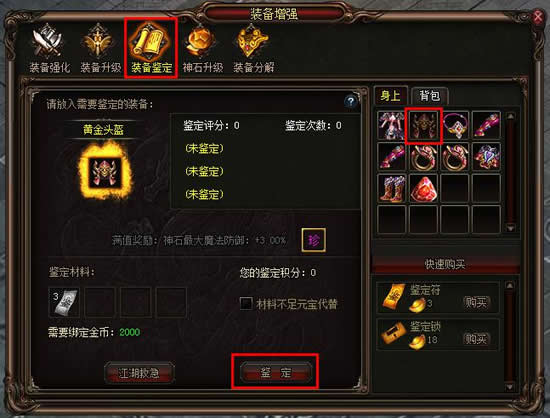Image resolution: width=550 pixels, height=418 pixels.
Task: Click the 鉴定符 material slot icon
Action: coord(64,302)
